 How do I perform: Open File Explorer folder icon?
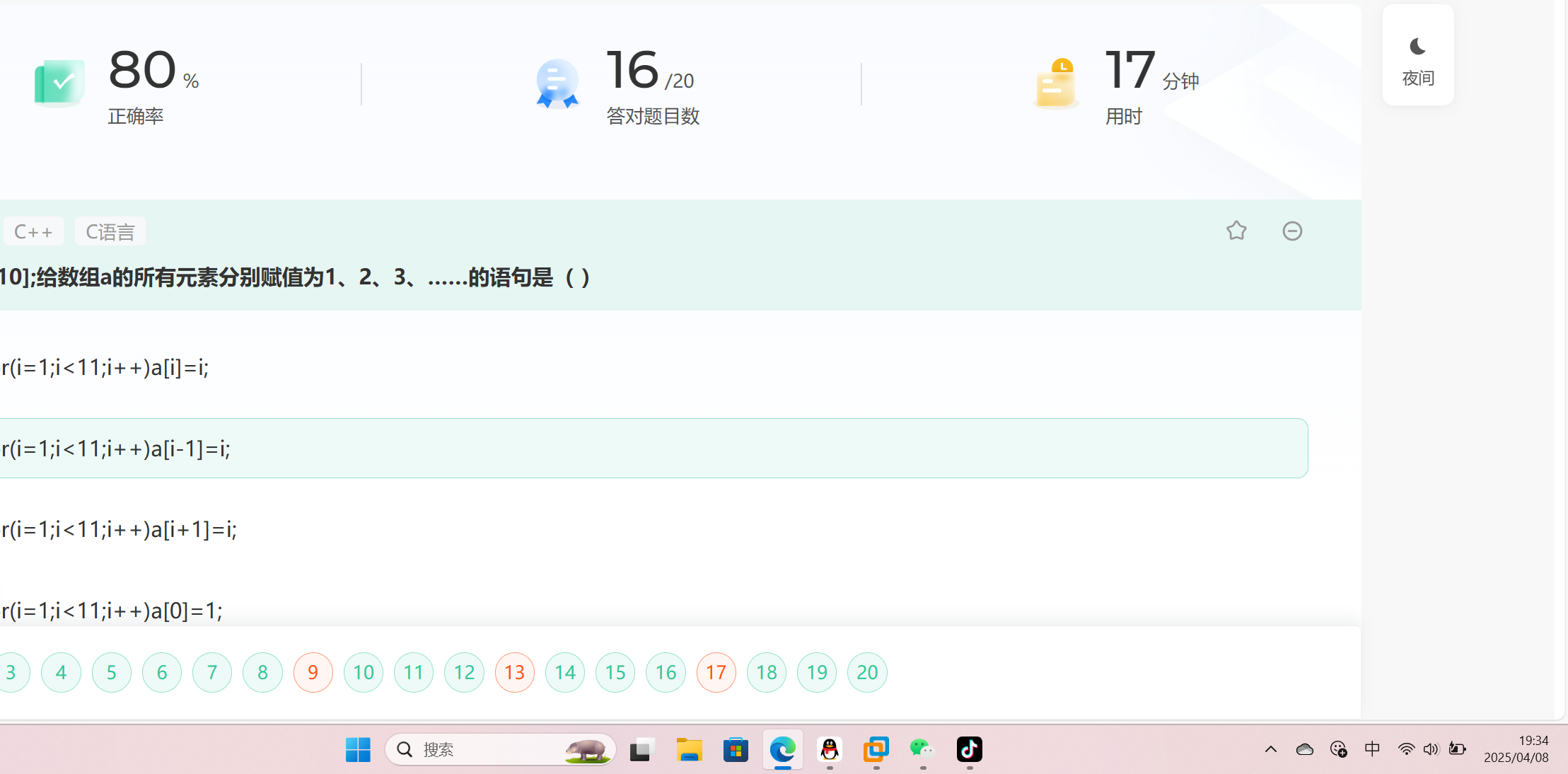tap(689, 749)
